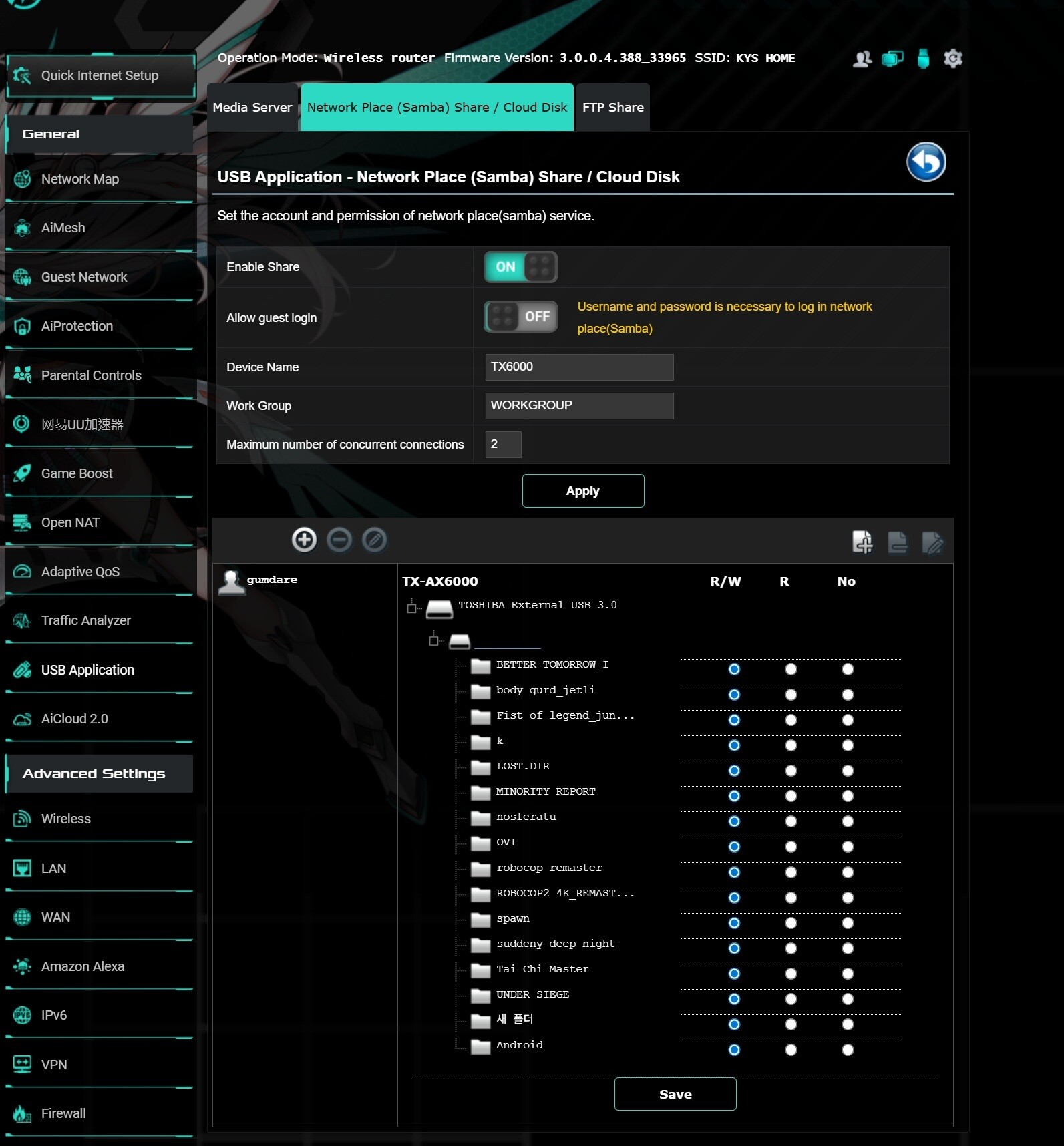
Task: Click the Network Map globe icon
Action: click(22, 179)
